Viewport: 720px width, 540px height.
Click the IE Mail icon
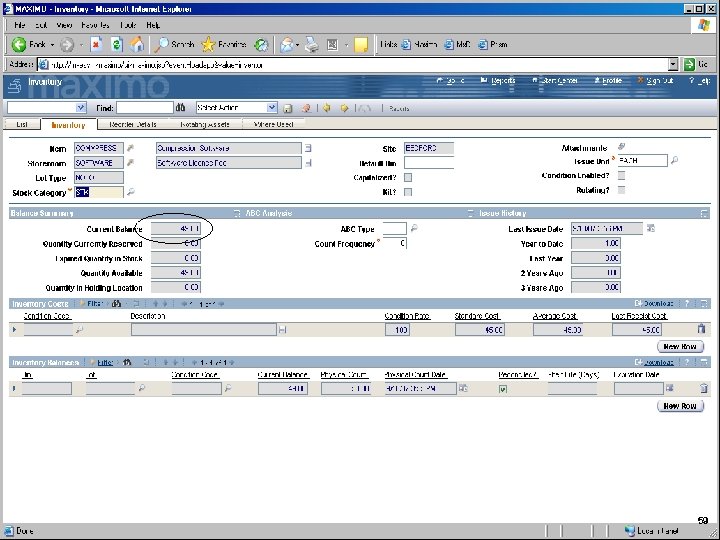click(x=287, y=45)
